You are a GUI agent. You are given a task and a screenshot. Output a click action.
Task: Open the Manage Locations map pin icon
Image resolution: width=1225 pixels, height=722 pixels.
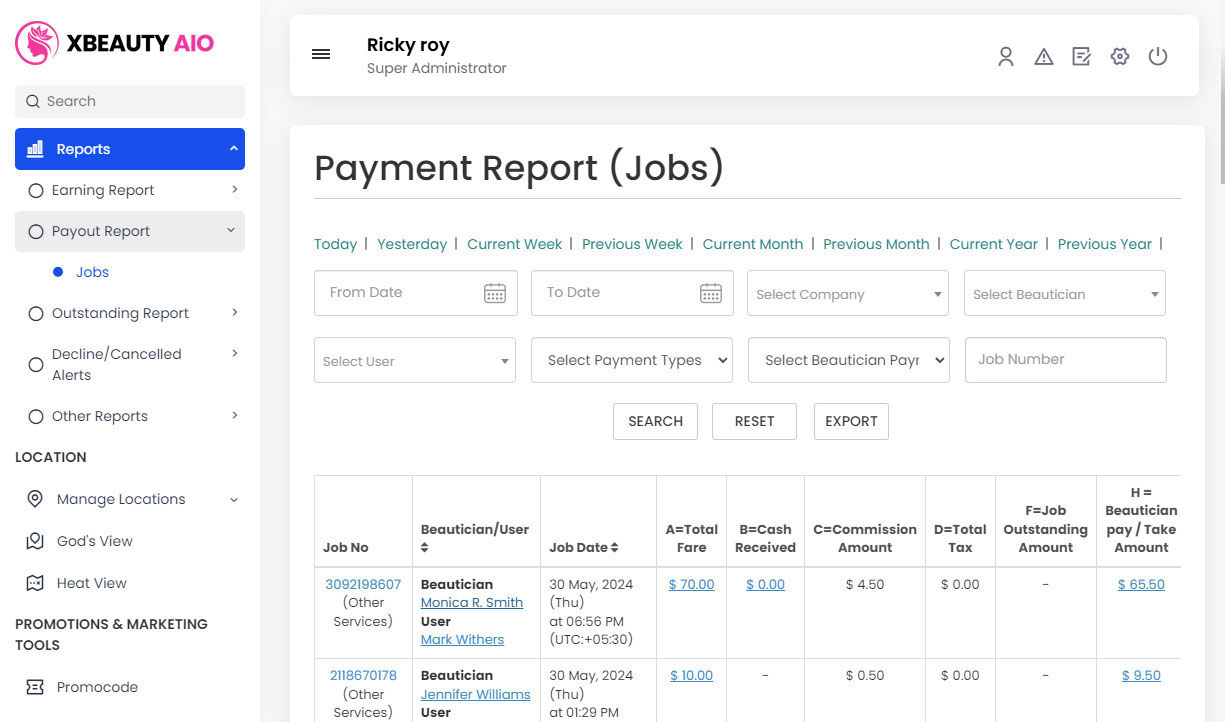[36, 499]
